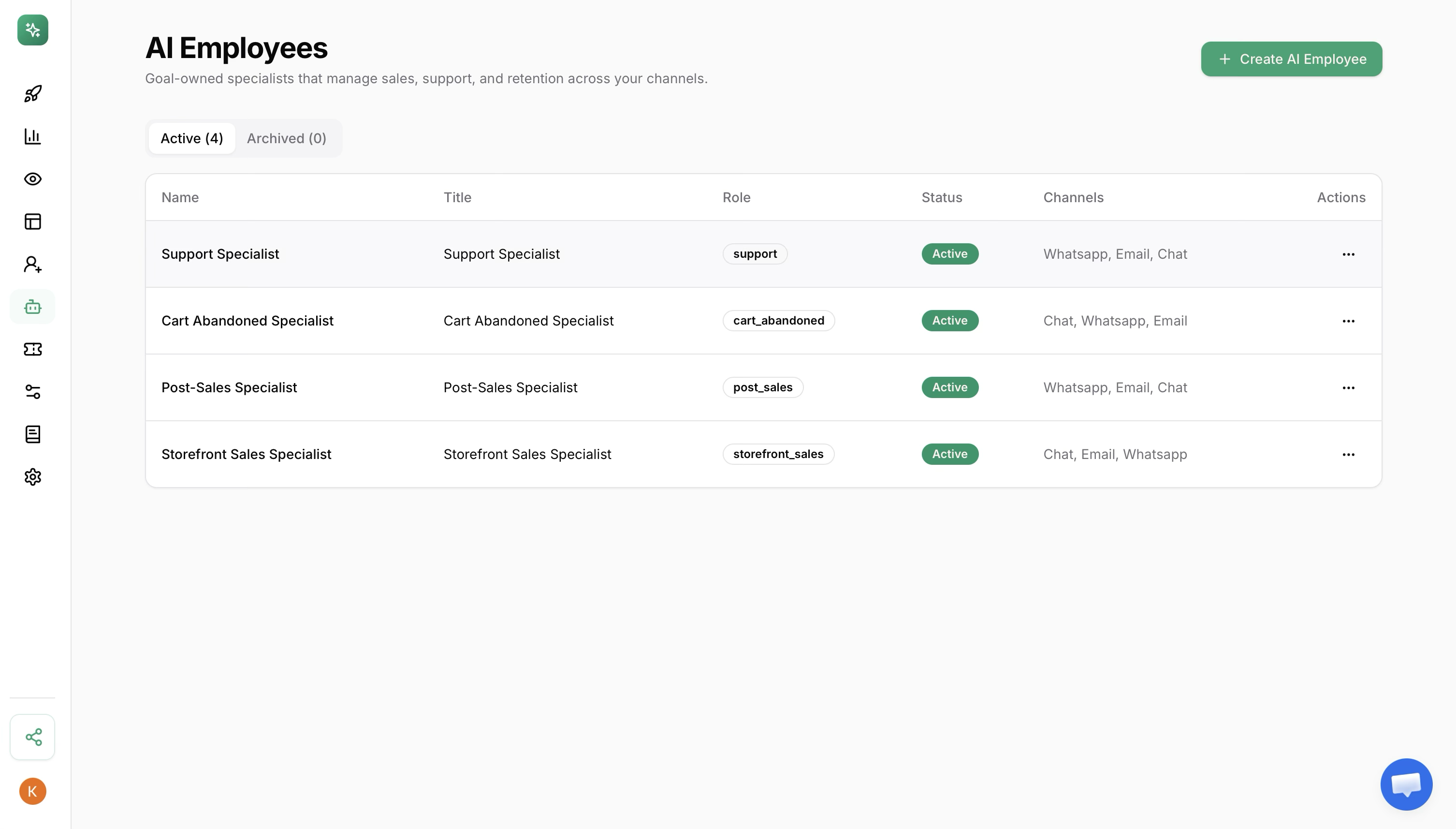Click the Support Specialist name cell
This screenshot has width=1456, height=829.
[x=220, y=254]
